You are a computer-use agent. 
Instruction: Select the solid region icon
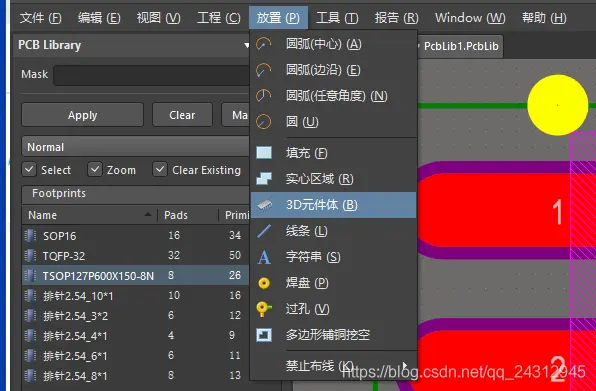[264, 179]
